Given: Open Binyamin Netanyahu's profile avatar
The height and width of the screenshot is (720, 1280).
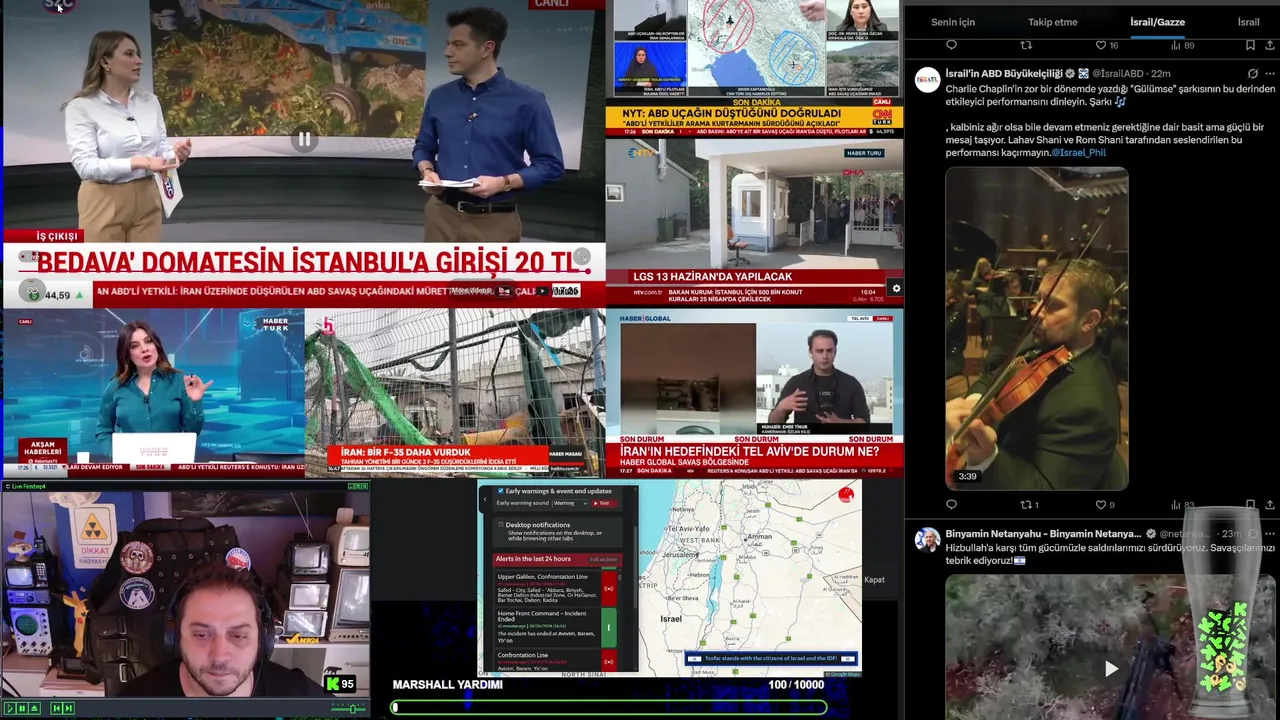Looking at the screenshot, I should tap(927, 540).
